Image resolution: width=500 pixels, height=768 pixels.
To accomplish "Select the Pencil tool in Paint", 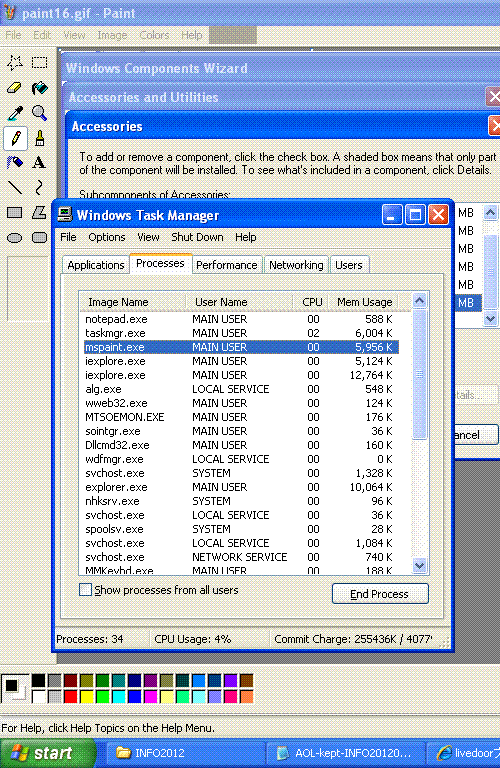I will click(15, 138).
